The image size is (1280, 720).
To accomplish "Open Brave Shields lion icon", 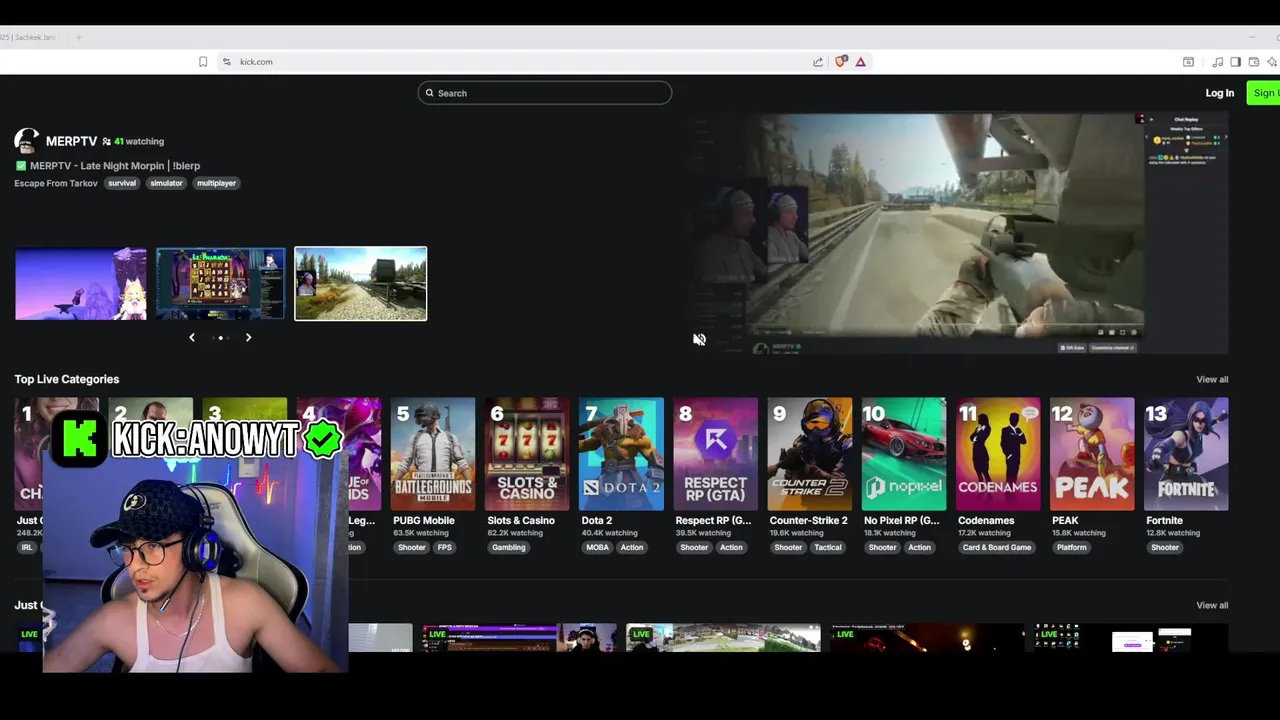I will (x=840, y=62).
